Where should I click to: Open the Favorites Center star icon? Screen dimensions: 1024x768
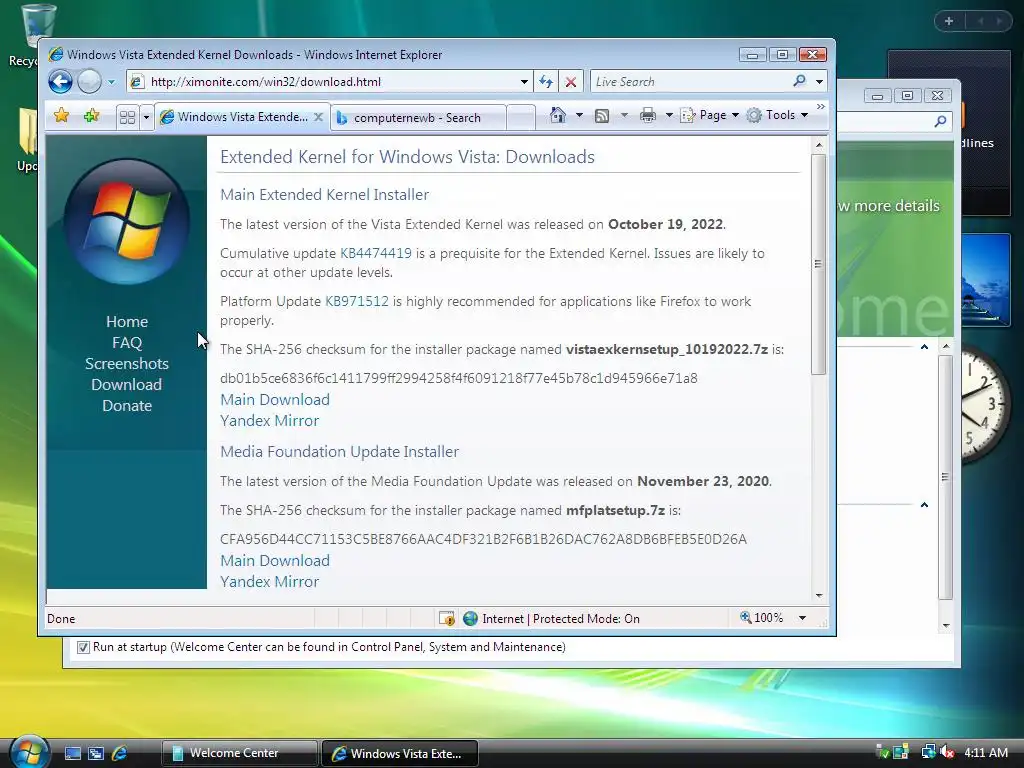tap(61, 116)
